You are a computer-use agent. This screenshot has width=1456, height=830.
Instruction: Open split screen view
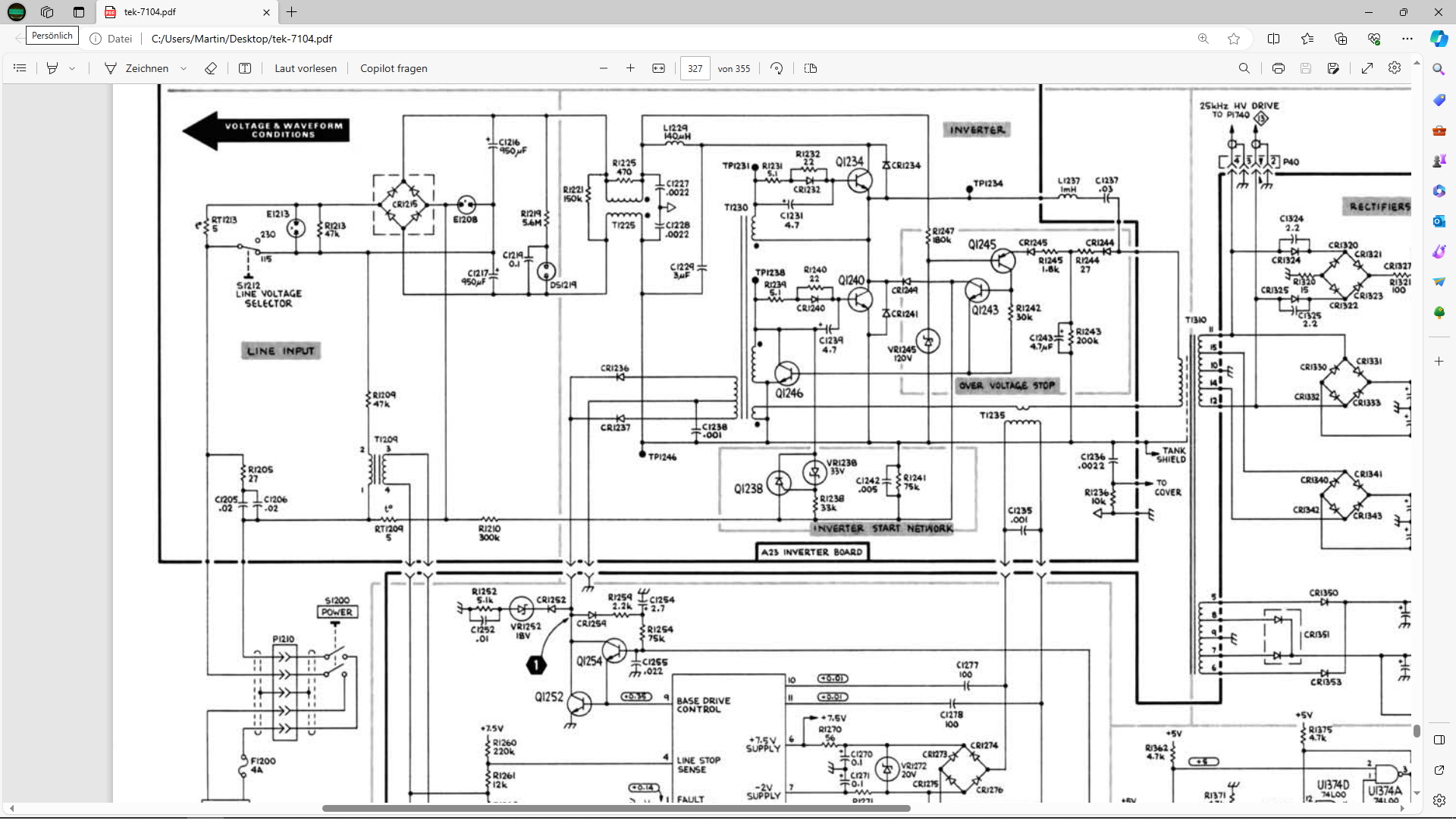click(x=1274, y=39)
